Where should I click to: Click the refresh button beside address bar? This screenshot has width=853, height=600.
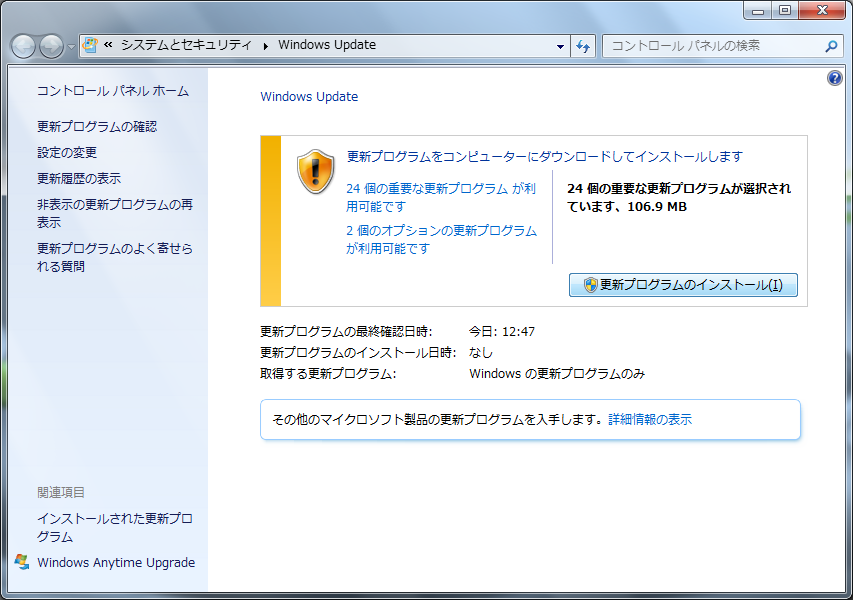pos(583,47)
